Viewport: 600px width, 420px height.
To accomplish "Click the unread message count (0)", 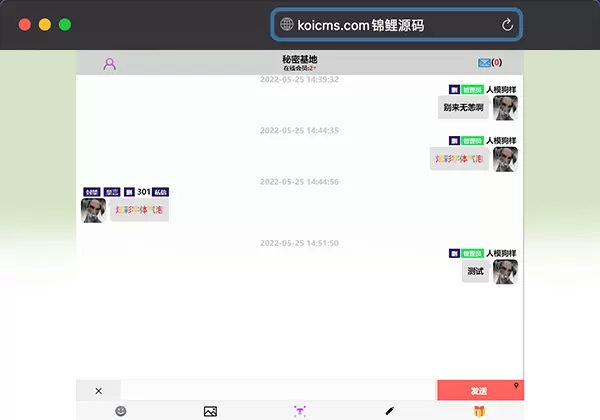I will 497,62.
